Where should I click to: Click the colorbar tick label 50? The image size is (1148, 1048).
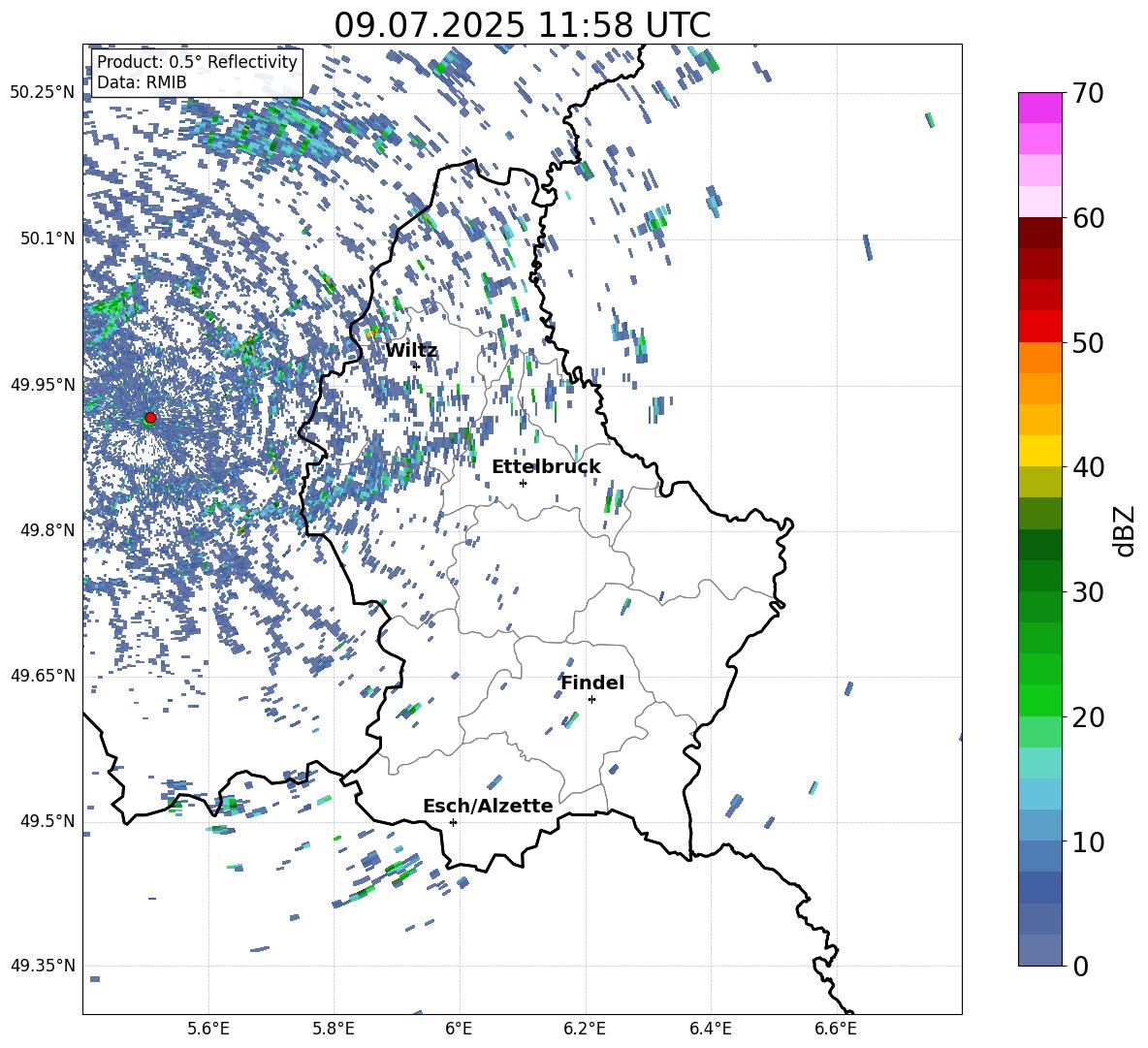pyautogui.click(x=1088, y=342)
